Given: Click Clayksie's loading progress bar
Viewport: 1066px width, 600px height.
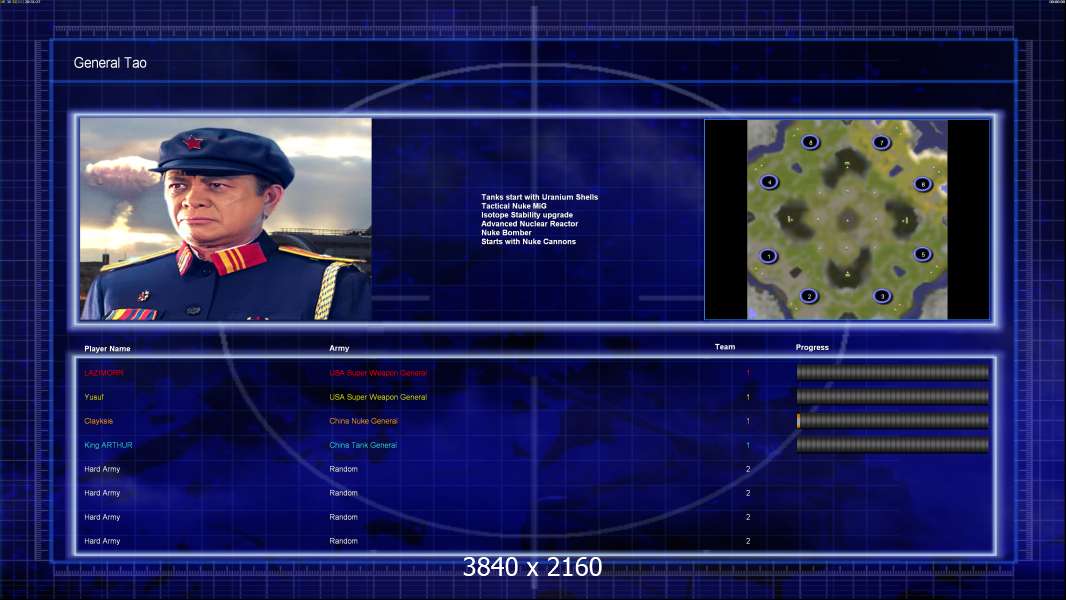Looking at the screenshot, I should (893, 421).
